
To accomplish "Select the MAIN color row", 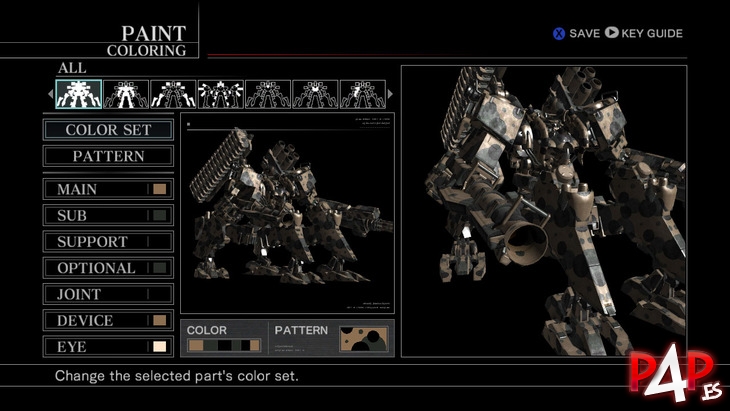I will tap(108, 189).
